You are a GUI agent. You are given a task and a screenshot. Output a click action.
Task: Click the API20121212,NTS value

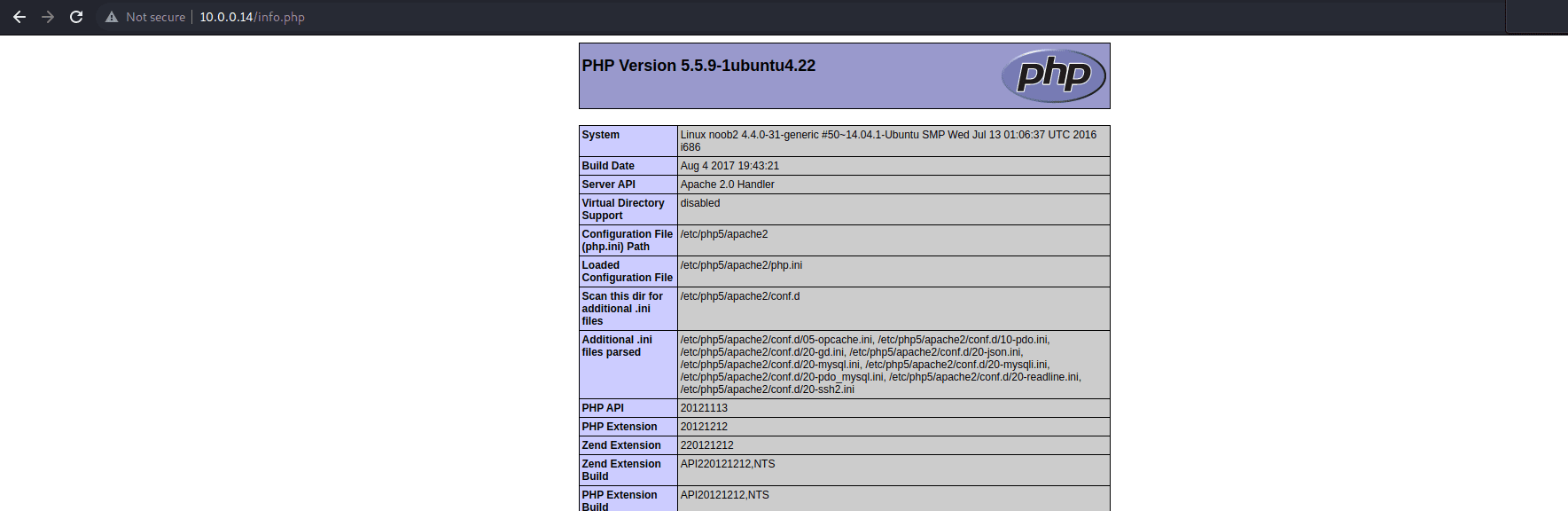[724, 495]
